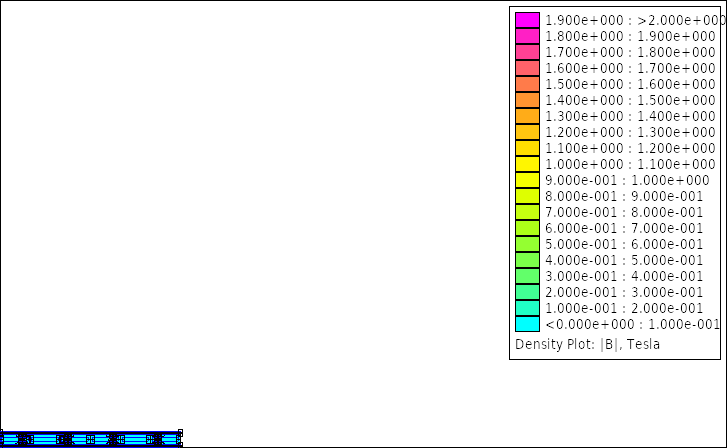Click the swatch beside 1.500e+000 : 1.600e+000
Screen dimensions: 727x448
click(x=527, y=84)
